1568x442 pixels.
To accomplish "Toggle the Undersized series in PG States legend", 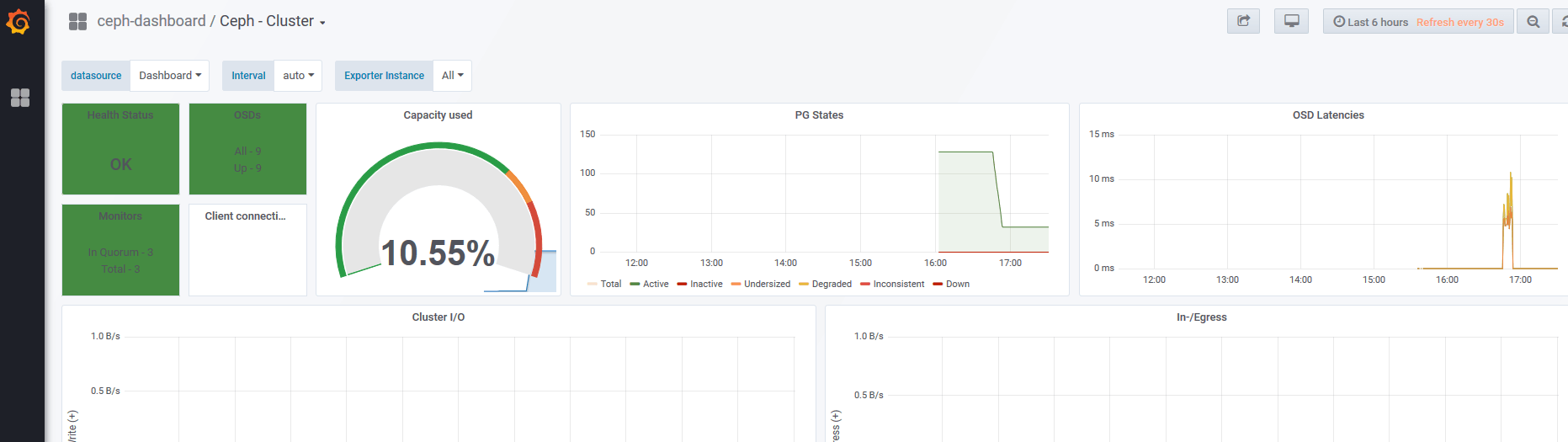I will [x=767, y=285].
